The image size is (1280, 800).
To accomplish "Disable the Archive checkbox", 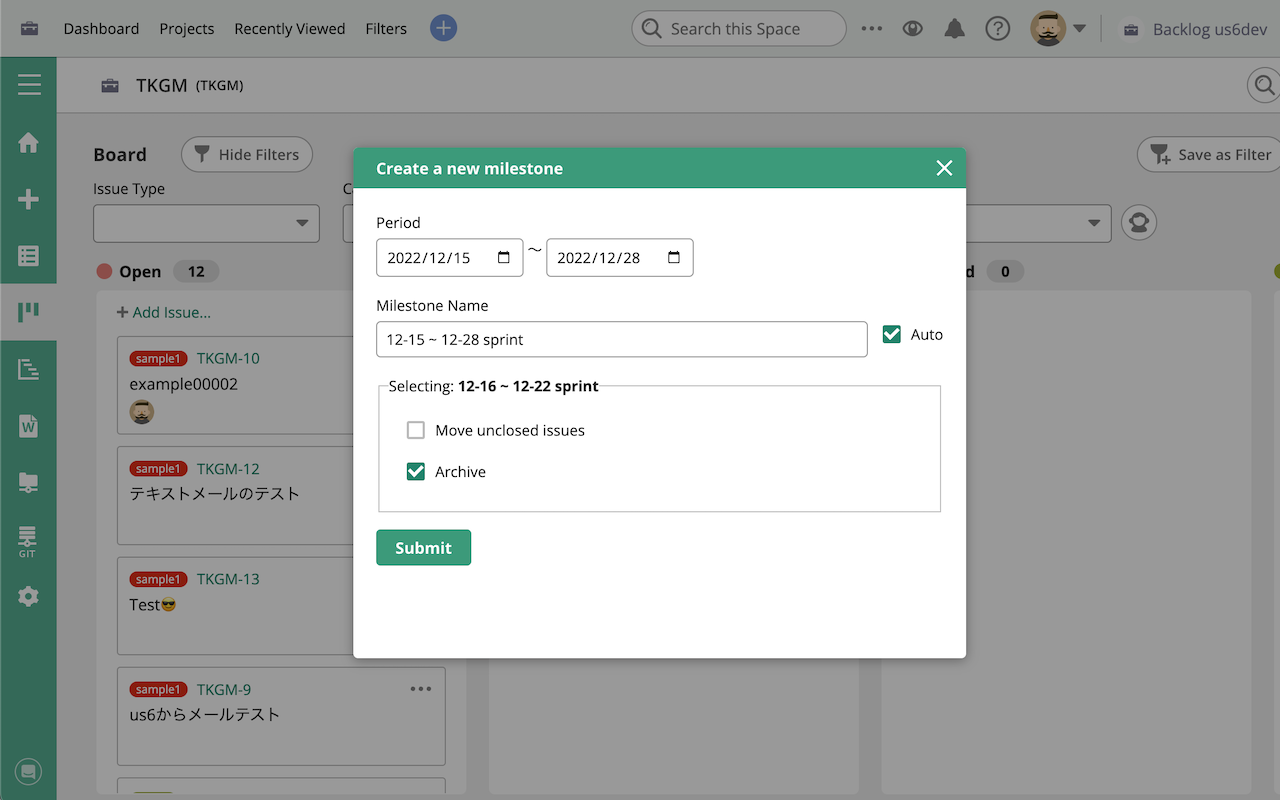I will click(416, 471).
